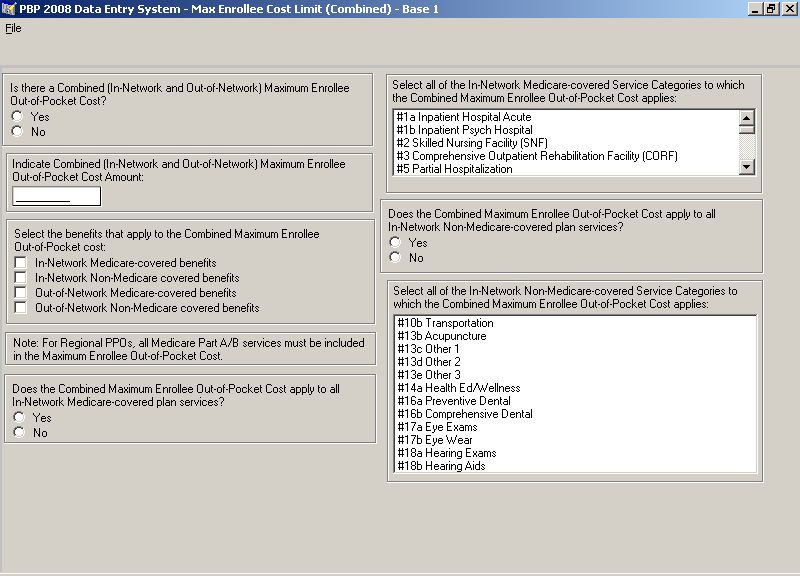
Task: Select #14a Health Ed/Wellness list item
Action: point(576,388)
